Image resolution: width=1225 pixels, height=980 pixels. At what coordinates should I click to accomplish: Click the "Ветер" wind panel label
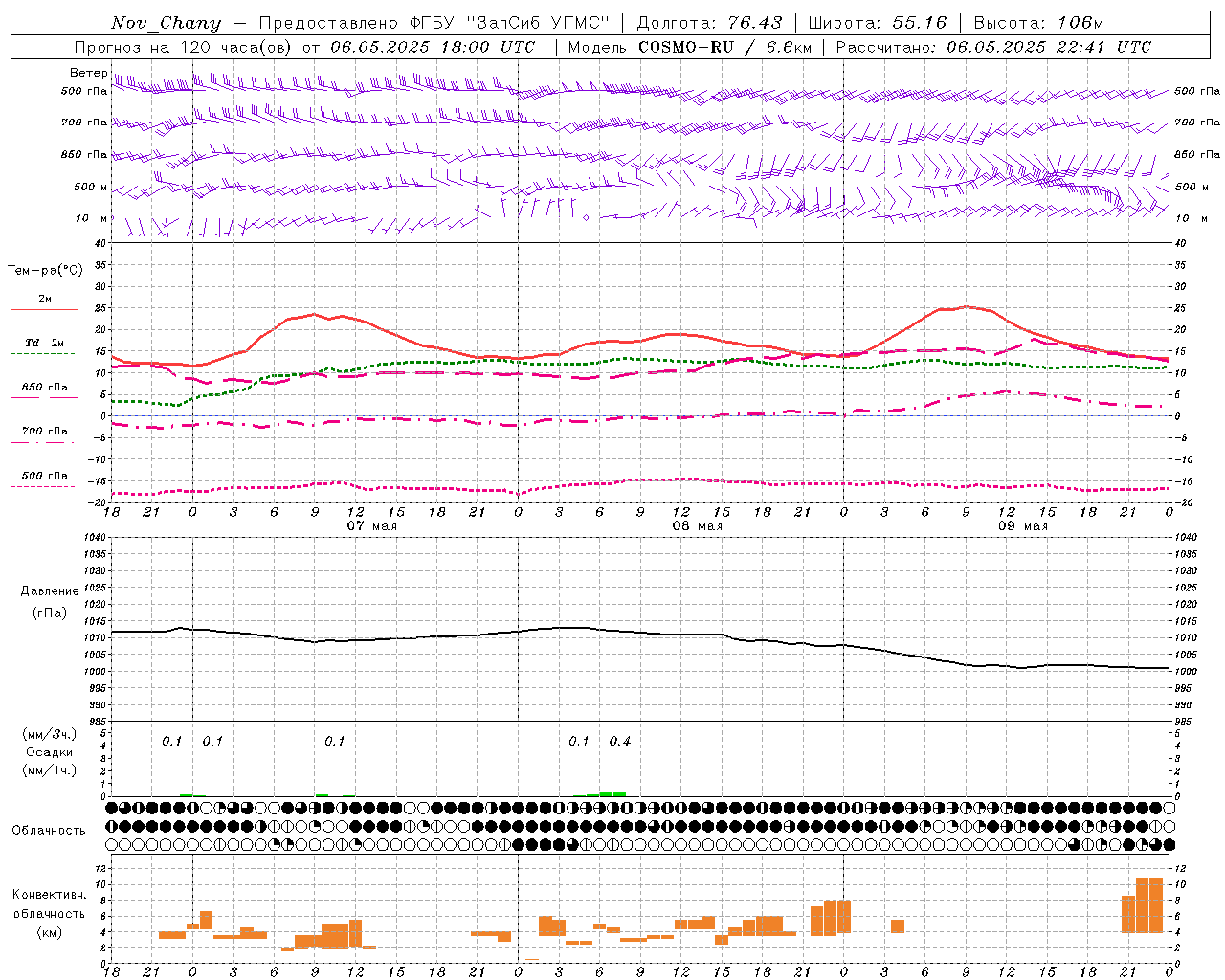coord(88,73)
